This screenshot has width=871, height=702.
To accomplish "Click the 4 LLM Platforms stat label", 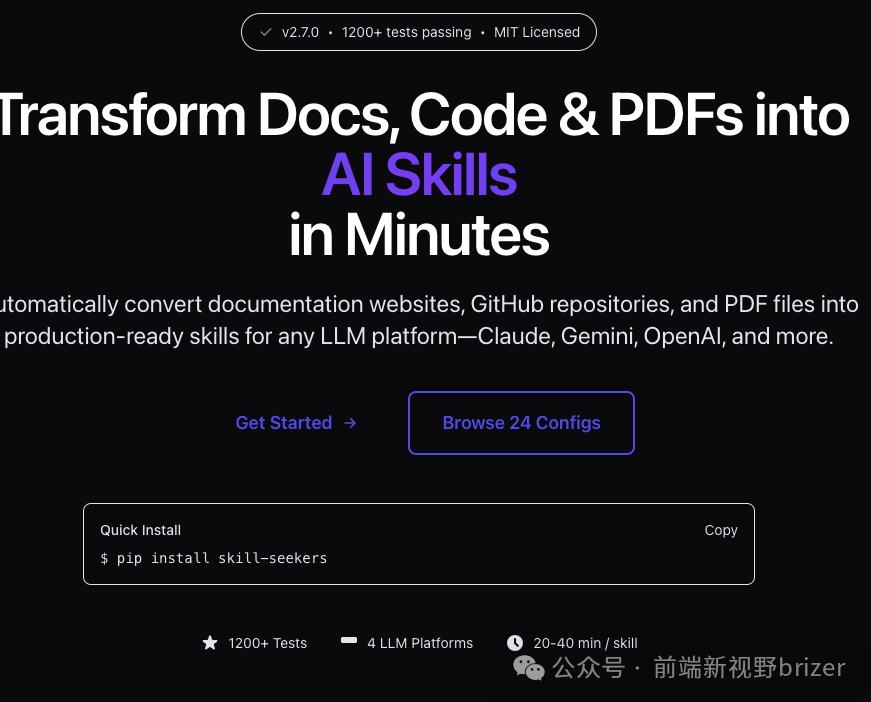I will (420, 643).
